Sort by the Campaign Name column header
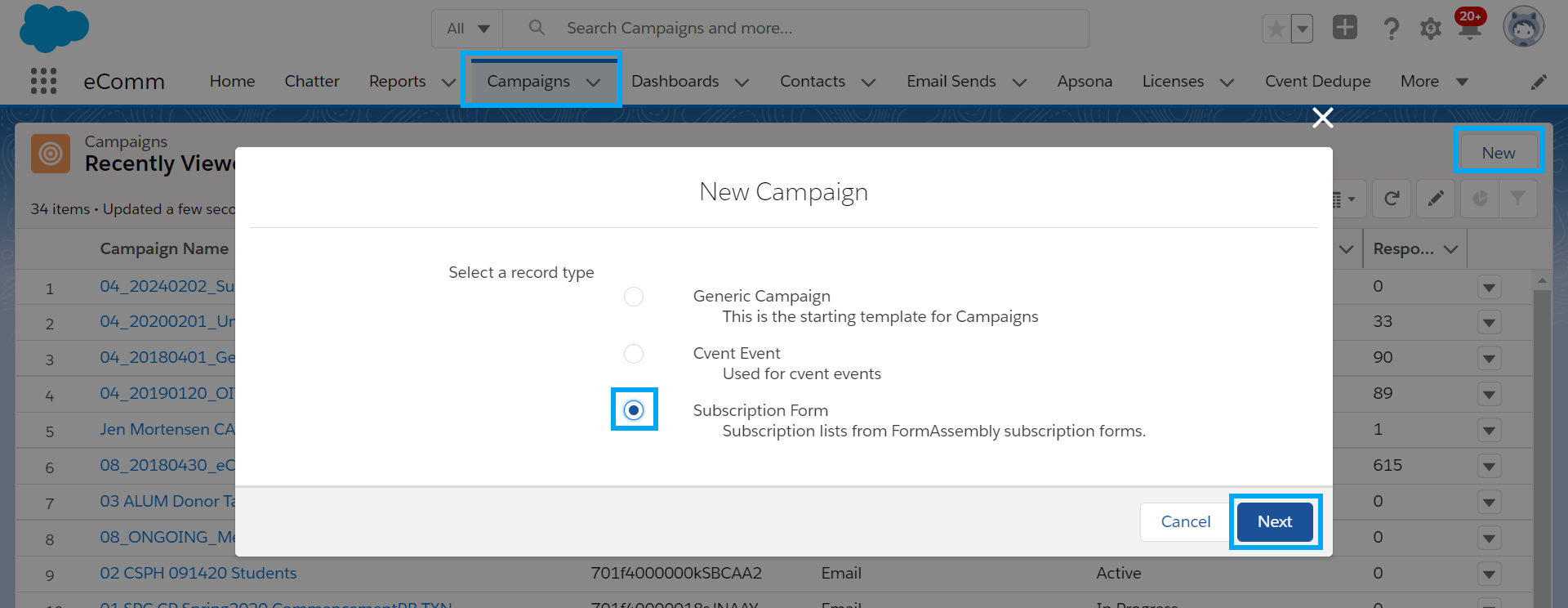This screenshot has height=608, width=1568. 164,248
